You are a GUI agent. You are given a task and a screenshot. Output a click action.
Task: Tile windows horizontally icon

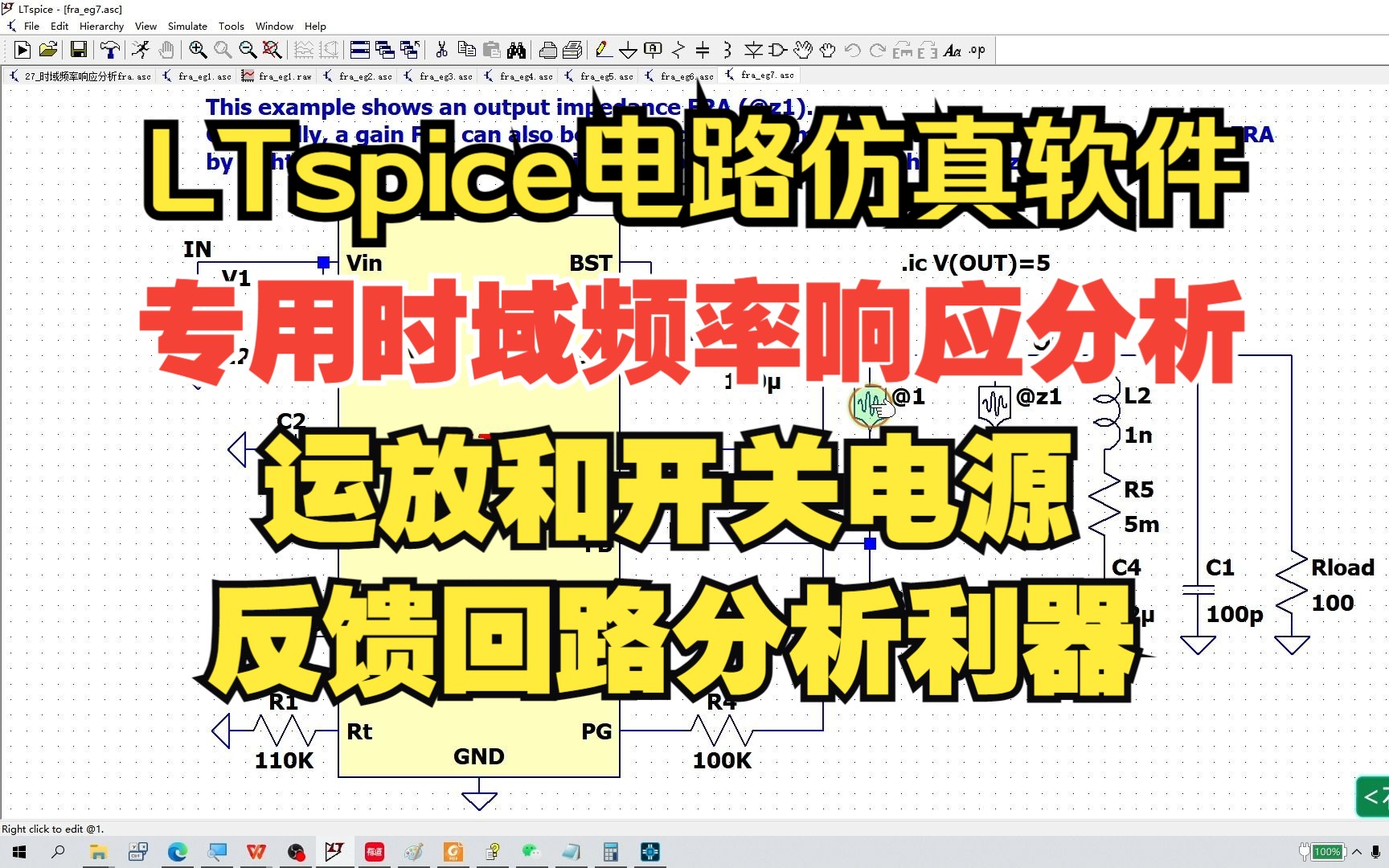360,50
